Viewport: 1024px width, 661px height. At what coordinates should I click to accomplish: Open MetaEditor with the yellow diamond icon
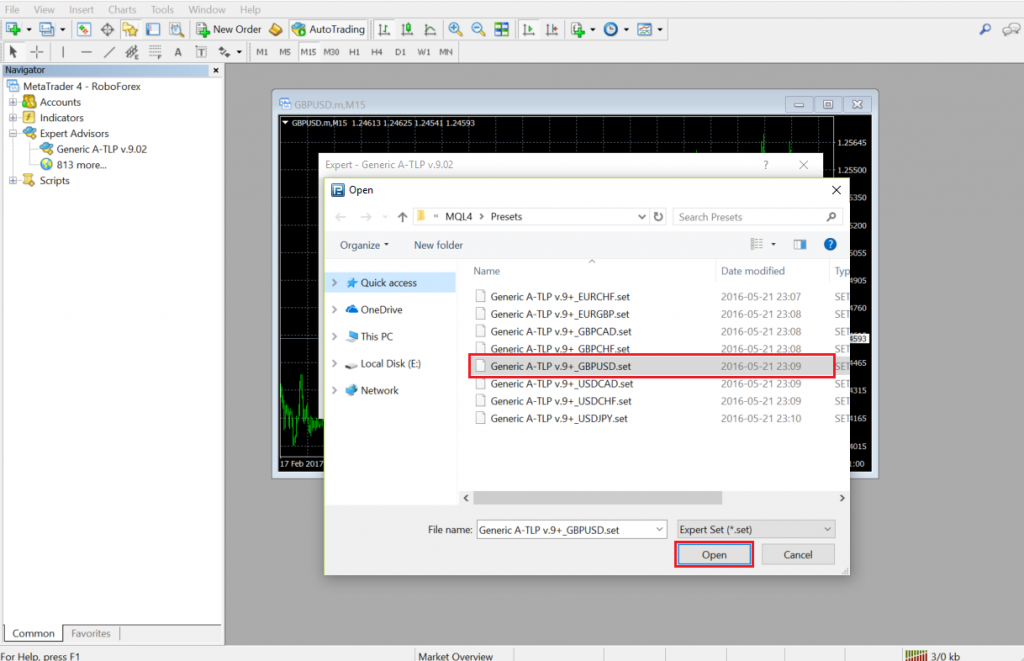[x=276, y=29]
